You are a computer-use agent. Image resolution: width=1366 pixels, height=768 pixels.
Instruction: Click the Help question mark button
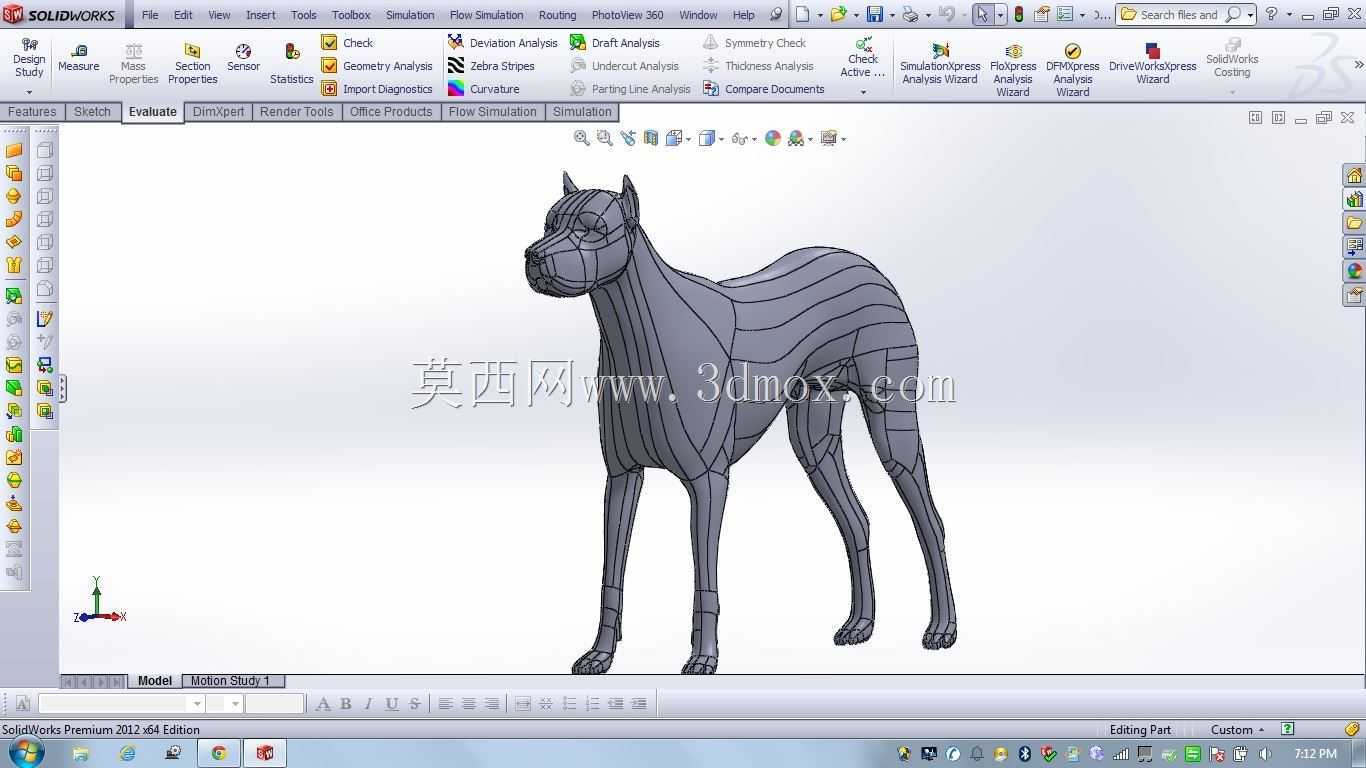[x=1271, y=14]
